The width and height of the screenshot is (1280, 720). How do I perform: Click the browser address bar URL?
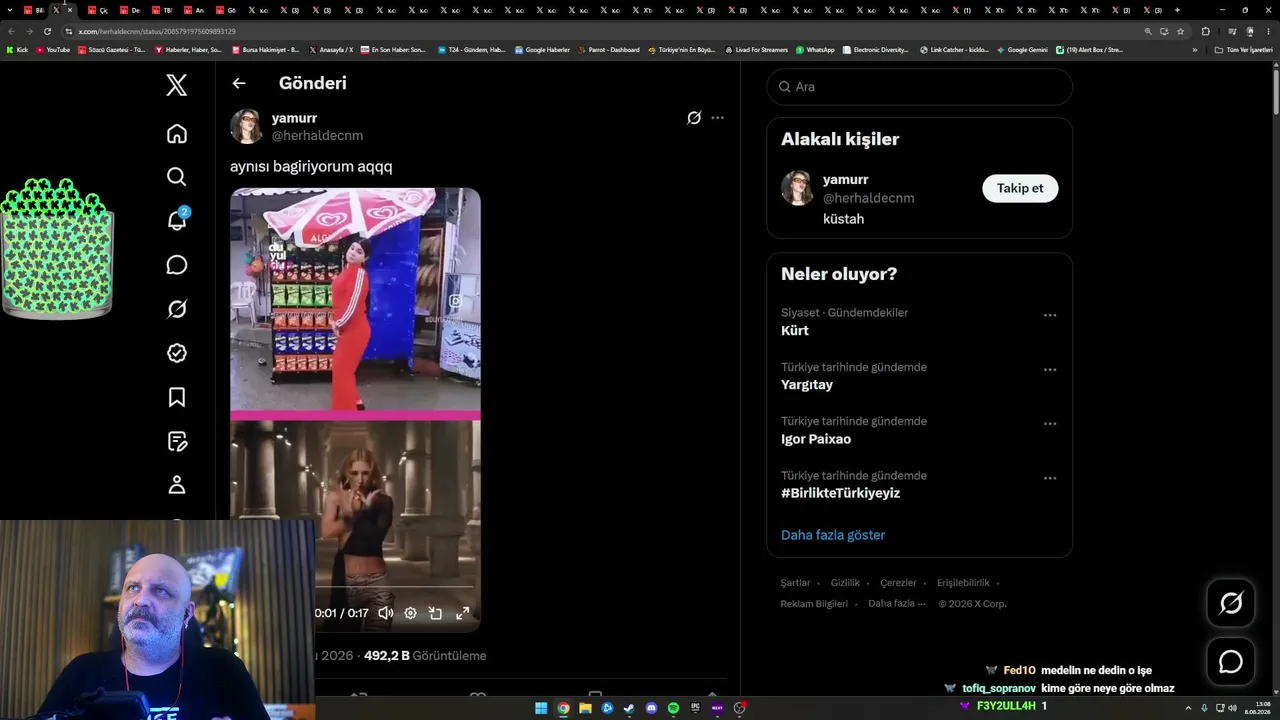pos(157,32)
